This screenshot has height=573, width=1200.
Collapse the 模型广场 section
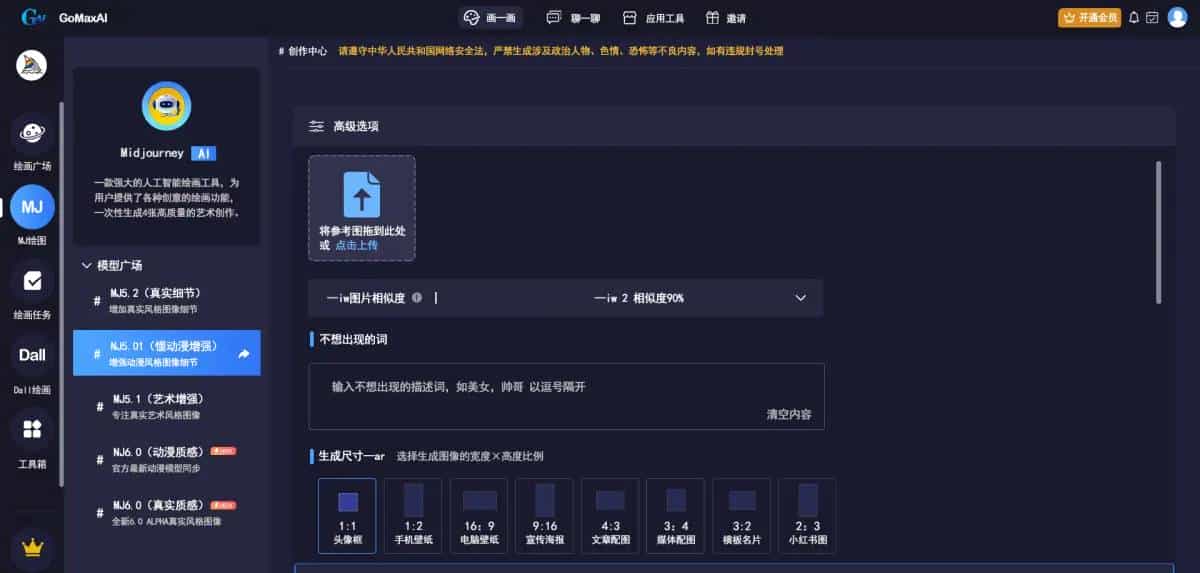click(x=111, y=265)
